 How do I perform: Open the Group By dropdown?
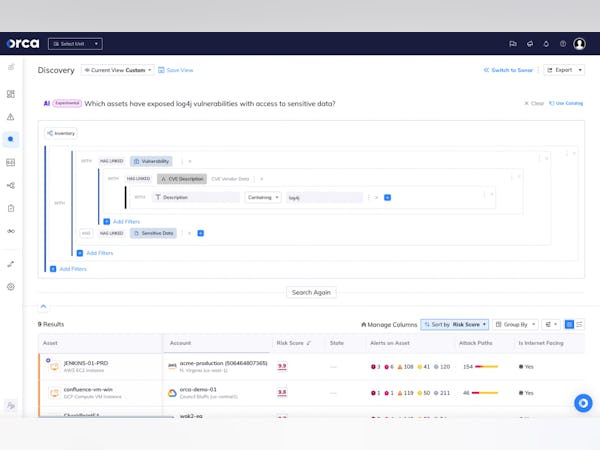tap(515, 324)
